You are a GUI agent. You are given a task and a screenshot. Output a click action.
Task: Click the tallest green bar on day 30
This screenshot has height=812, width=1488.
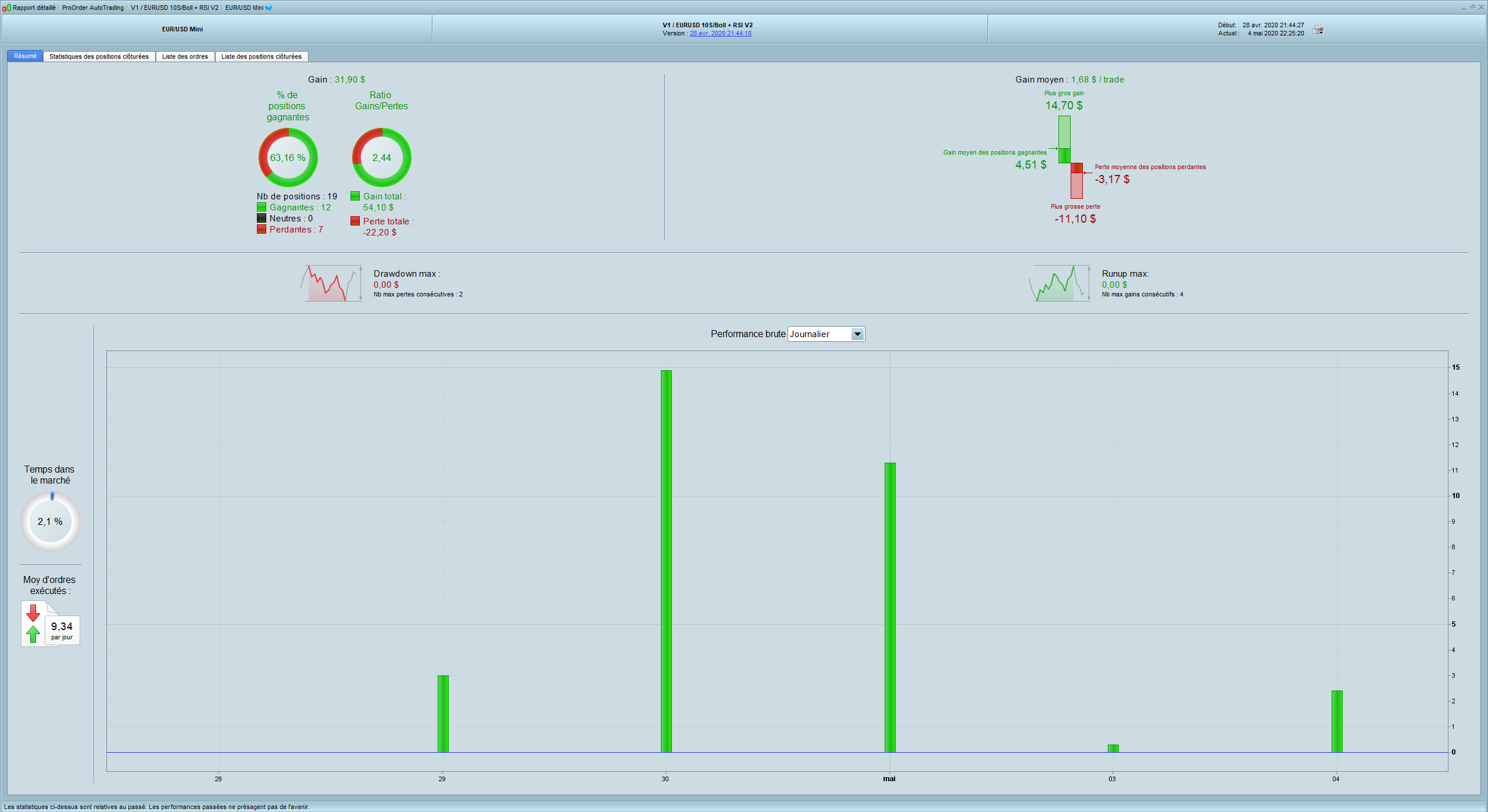pyautogui.click(x=666, y=561)
